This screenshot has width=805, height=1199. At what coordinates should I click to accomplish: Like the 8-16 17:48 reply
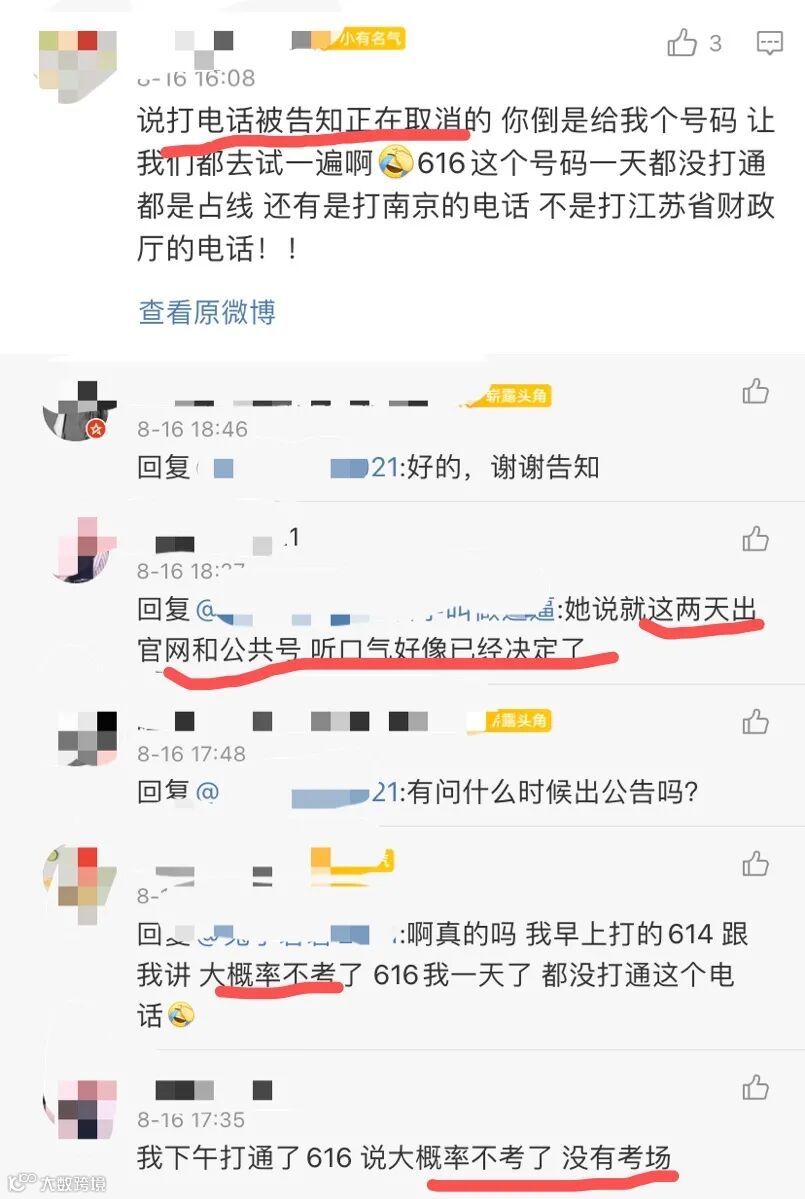[x=755, y=721]
